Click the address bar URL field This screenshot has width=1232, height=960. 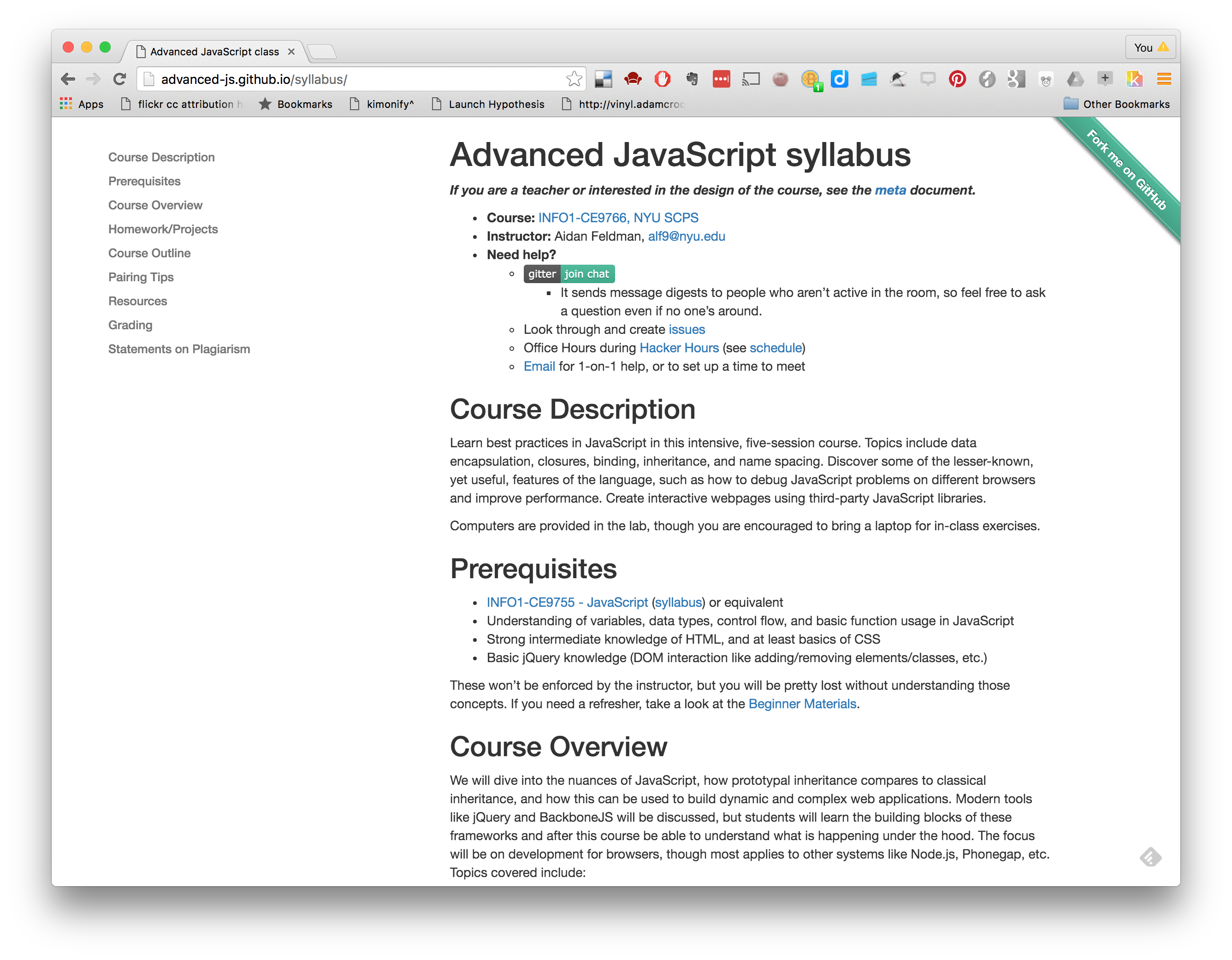coord(361,79)
